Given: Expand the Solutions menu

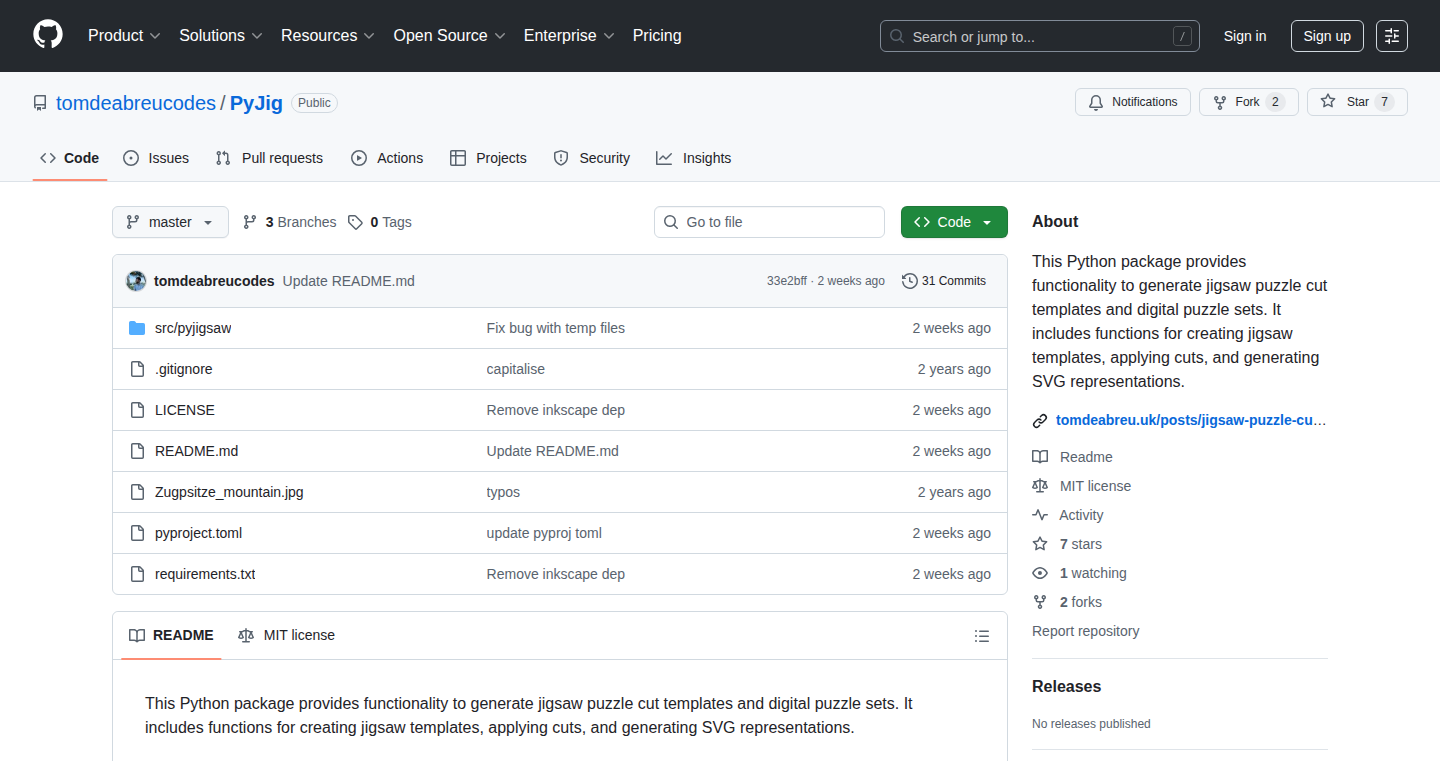Looking at the screenshot, I should tap(221, 36).
